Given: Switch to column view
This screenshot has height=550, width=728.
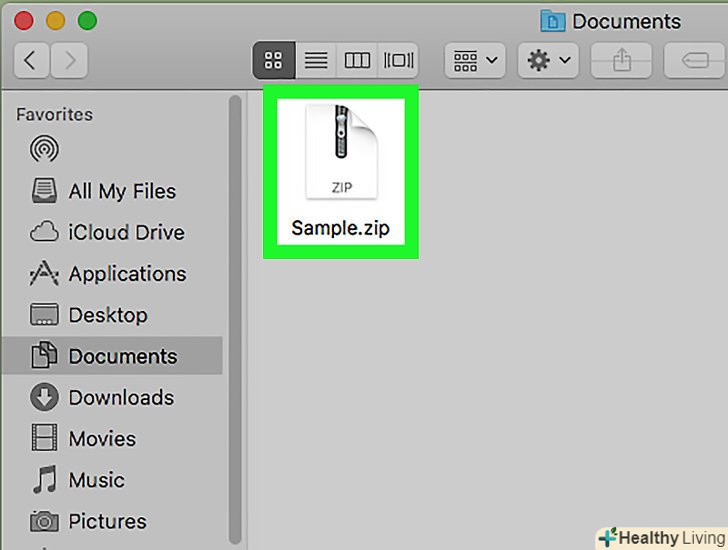Looking at the screenshot, I should click(357, 61).
